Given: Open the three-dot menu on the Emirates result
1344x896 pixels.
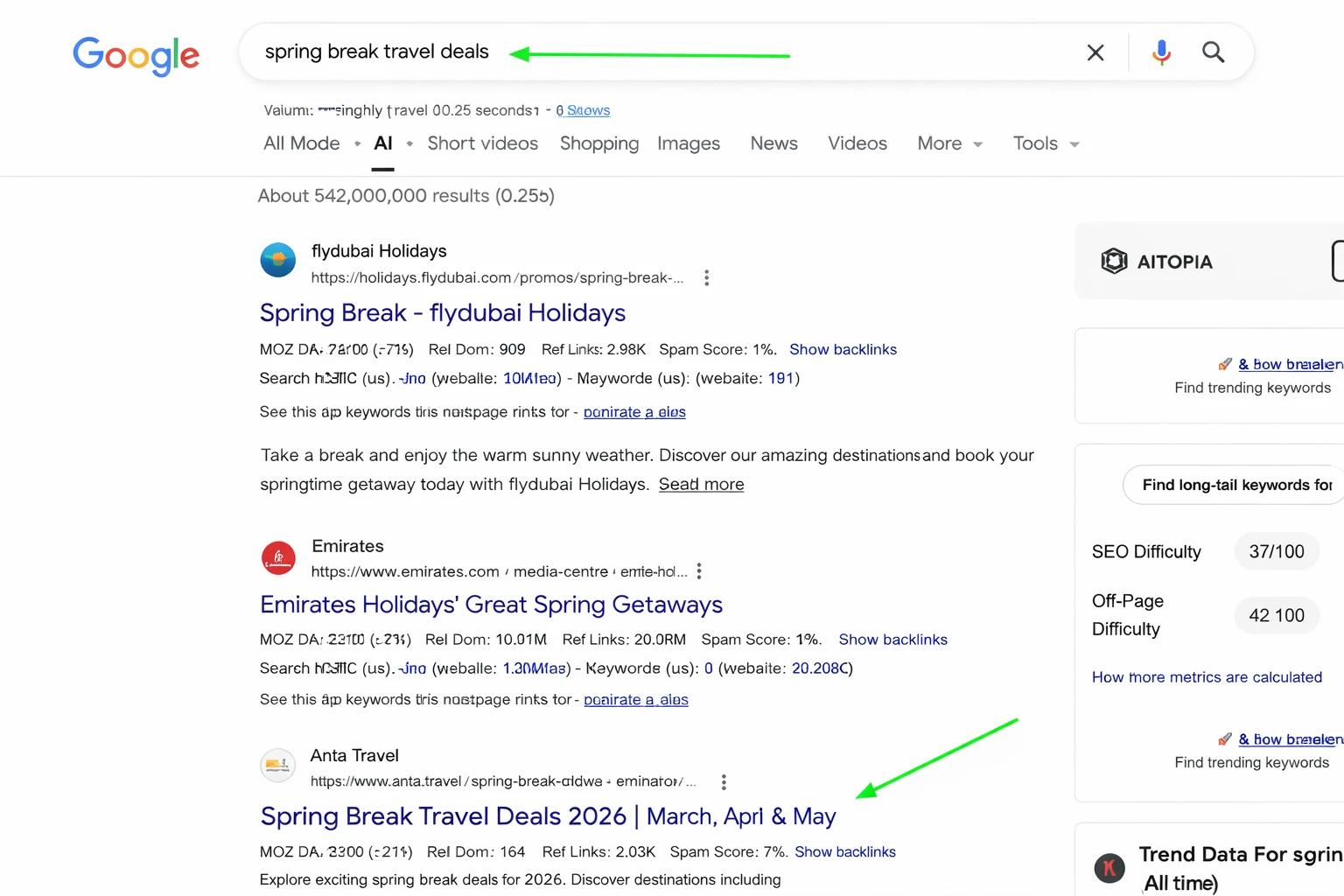Looking at the screenshot, I should tap(698, 570).
